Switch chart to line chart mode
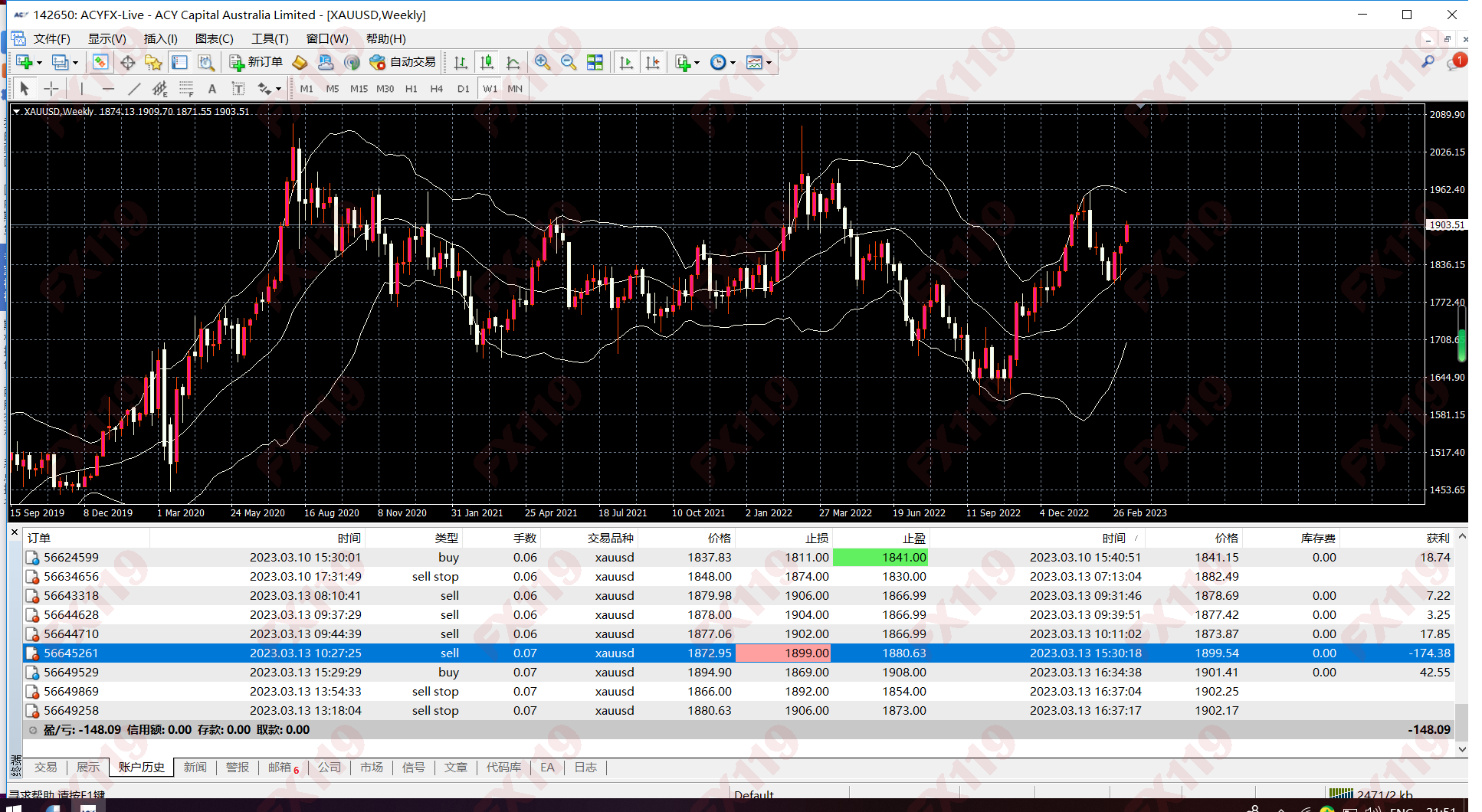The width and height of the screenshot is (1482, 812). point(512,62)
